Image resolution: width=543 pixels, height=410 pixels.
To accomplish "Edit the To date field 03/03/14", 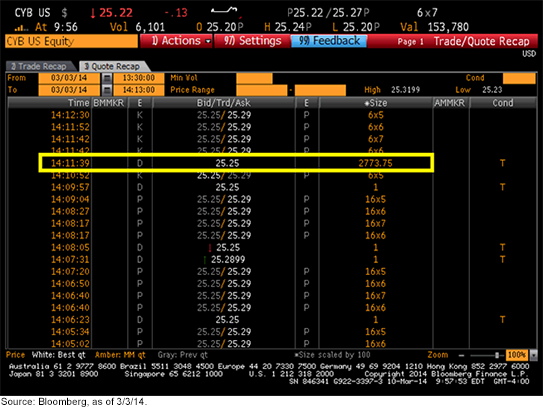I will click(69, 90).
